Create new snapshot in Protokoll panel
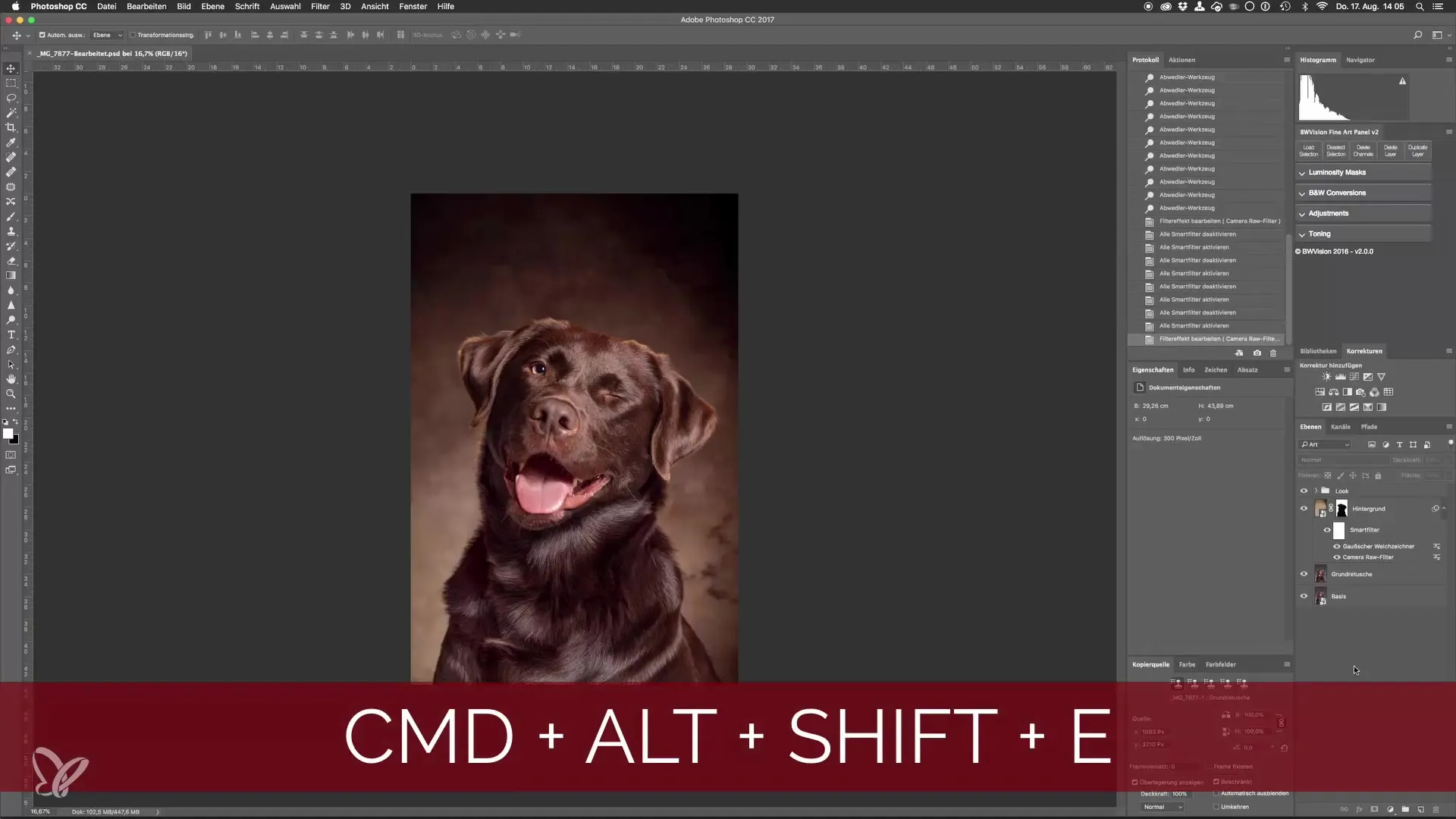The image size is (1456, 819). tap(1257, 353)
